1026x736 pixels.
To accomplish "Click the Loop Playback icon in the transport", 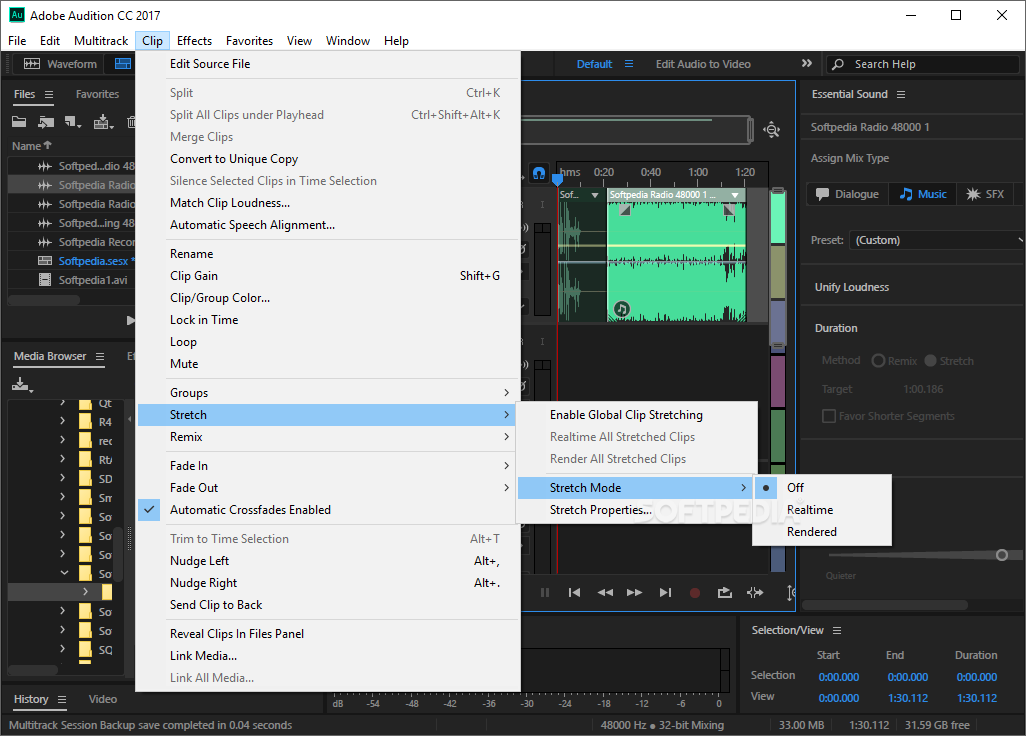I will [x=725, y=592].
